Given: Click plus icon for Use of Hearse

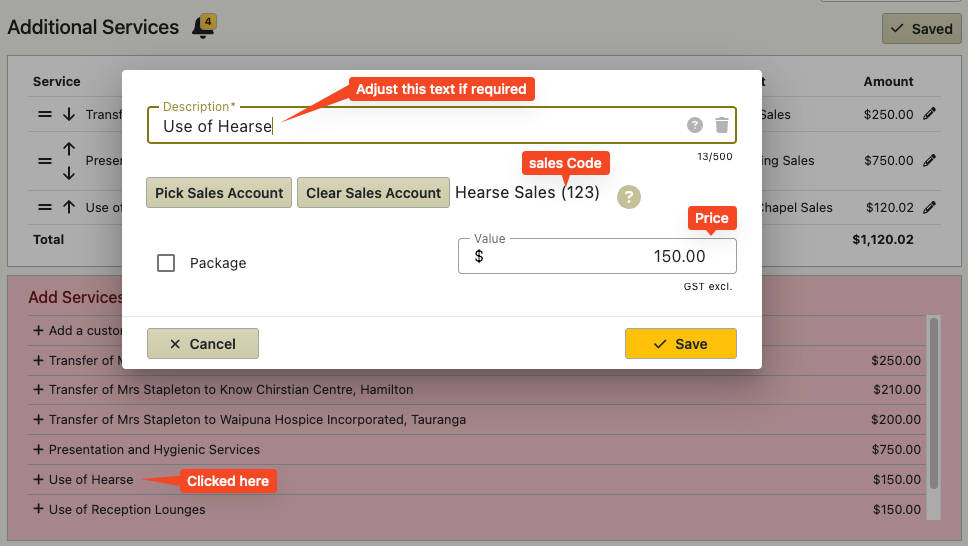Looking at the screenshot, I should (x=38, y=479).
